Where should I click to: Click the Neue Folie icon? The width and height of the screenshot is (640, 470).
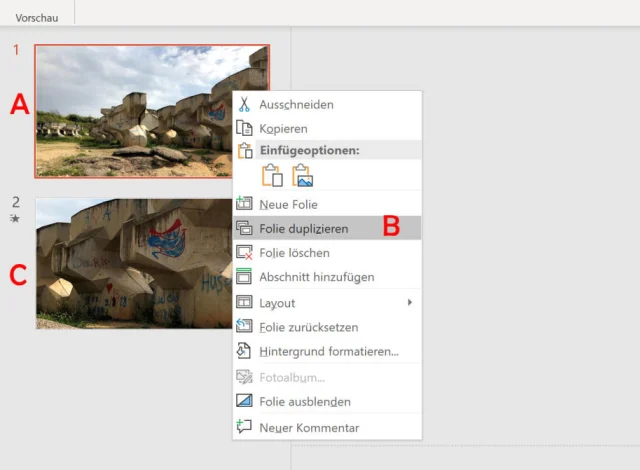pos(244,204)
